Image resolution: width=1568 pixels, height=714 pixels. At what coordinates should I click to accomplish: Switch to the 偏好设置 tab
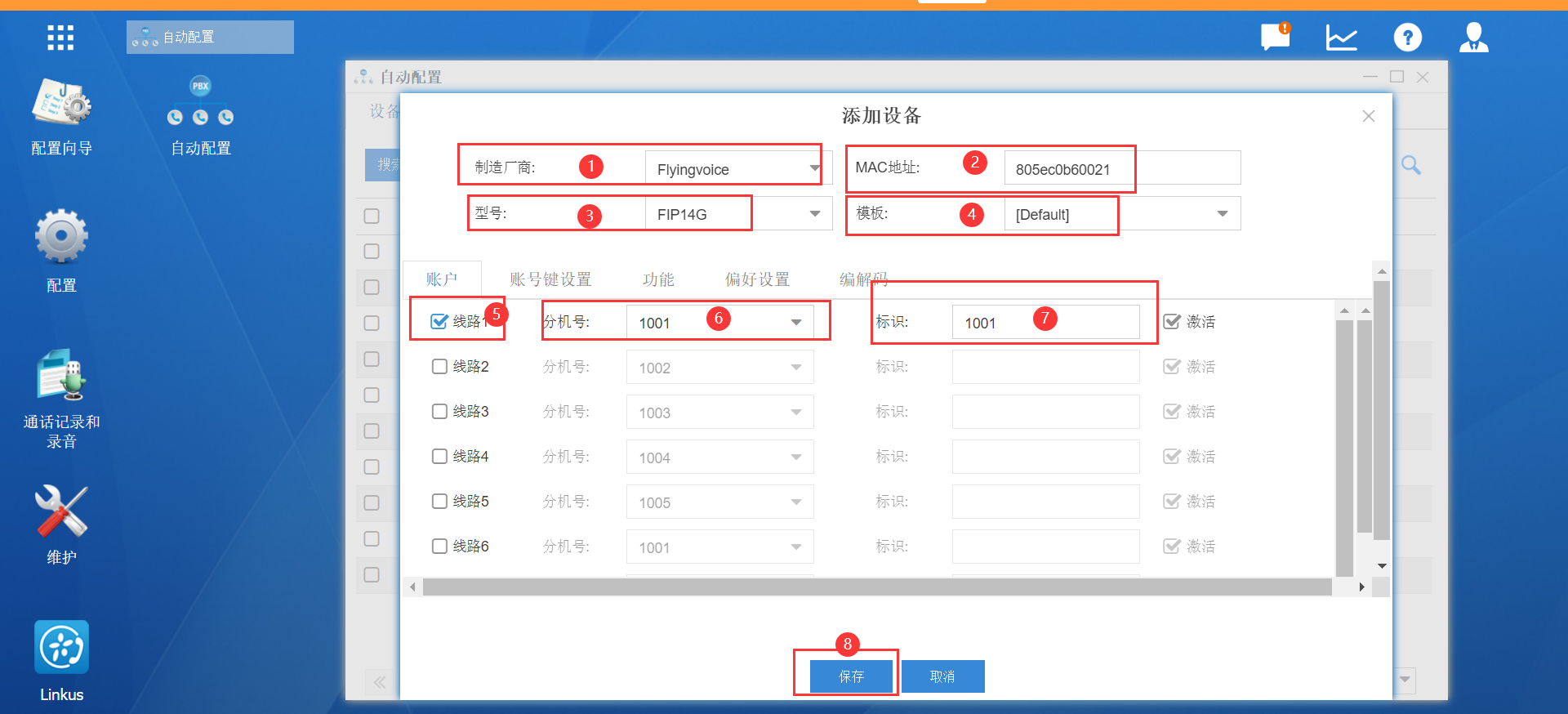757,279
